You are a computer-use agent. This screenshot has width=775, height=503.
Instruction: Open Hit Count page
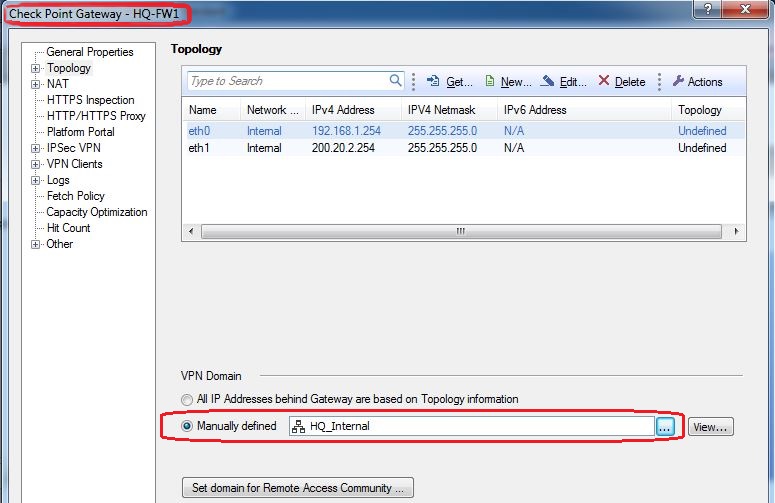coord(68,228)
